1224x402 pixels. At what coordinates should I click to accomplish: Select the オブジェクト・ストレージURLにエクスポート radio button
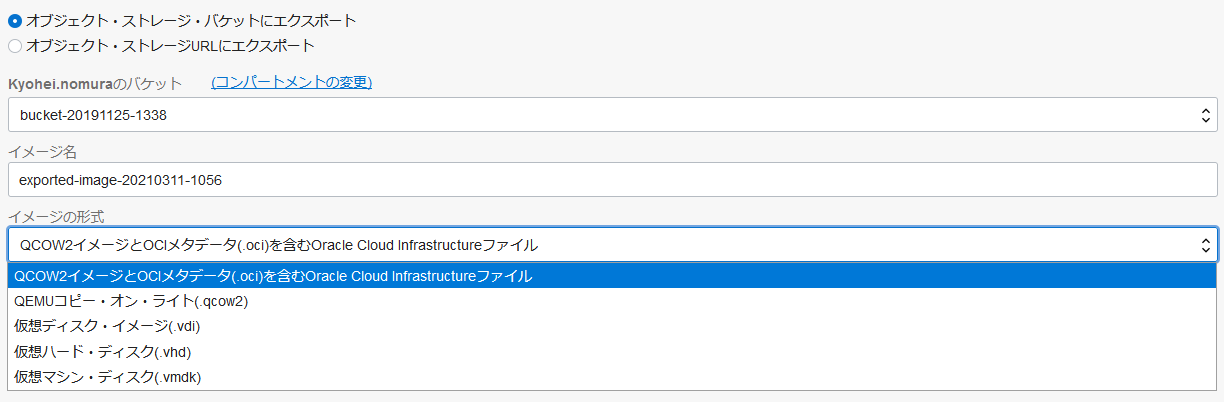14,45
